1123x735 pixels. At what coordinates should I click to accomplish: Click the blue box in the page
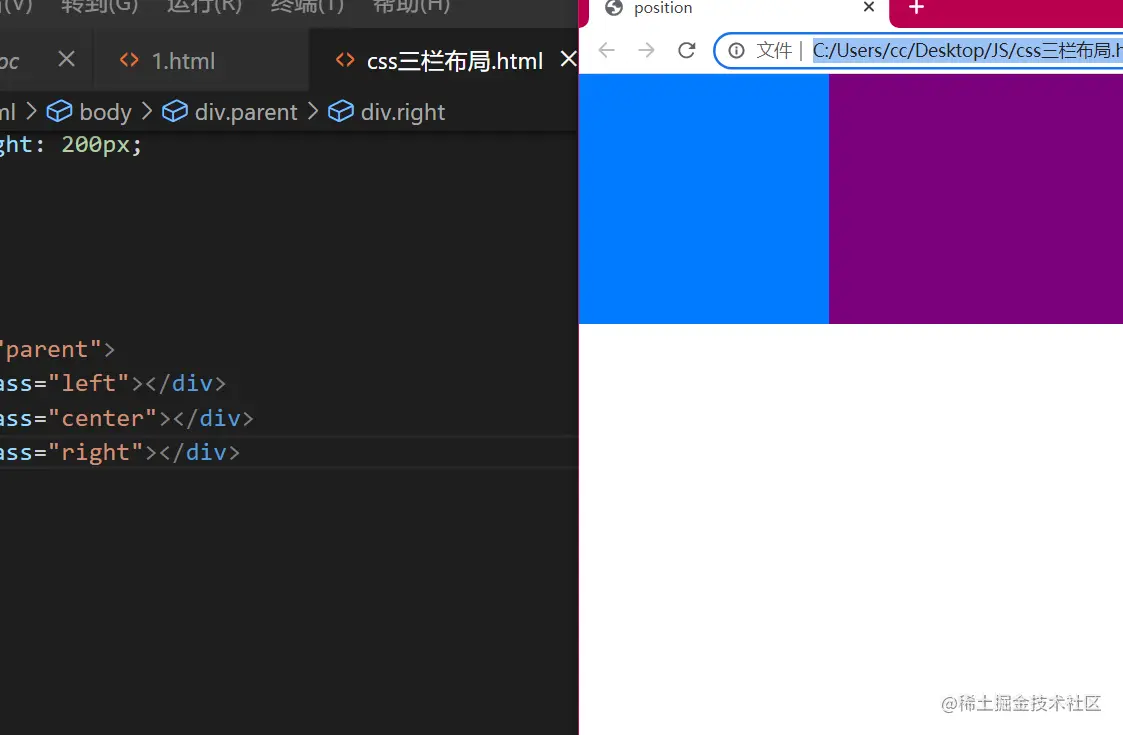click(703, 198)
